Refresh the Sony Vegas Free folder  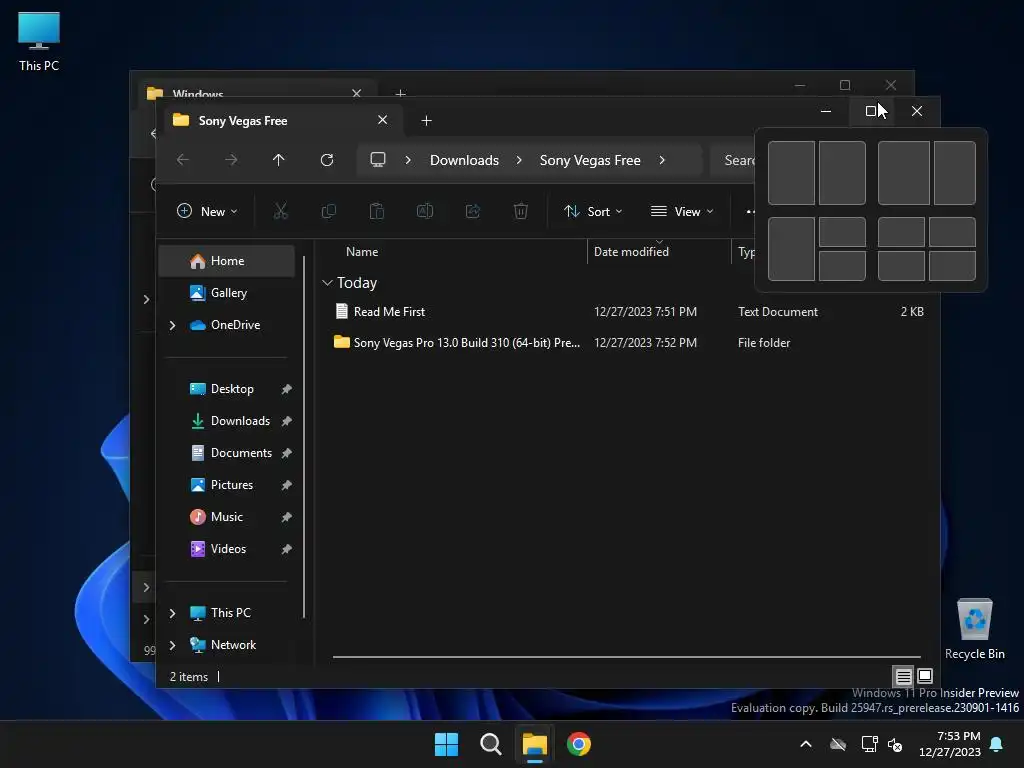tap(327, 160)
